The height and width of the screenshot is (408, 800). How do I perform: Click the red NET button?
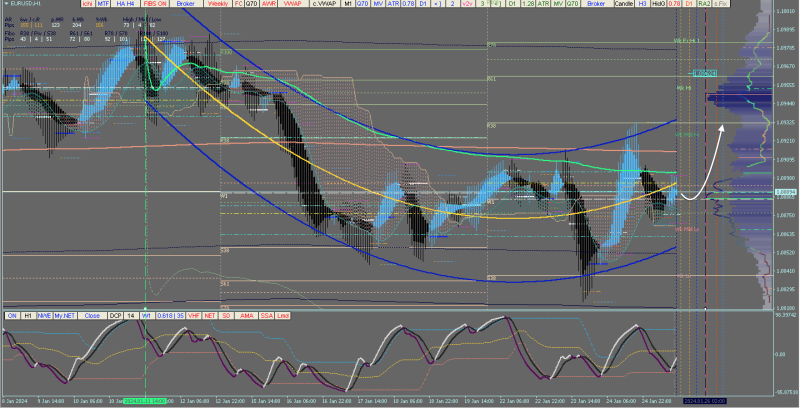pos(210,316)
